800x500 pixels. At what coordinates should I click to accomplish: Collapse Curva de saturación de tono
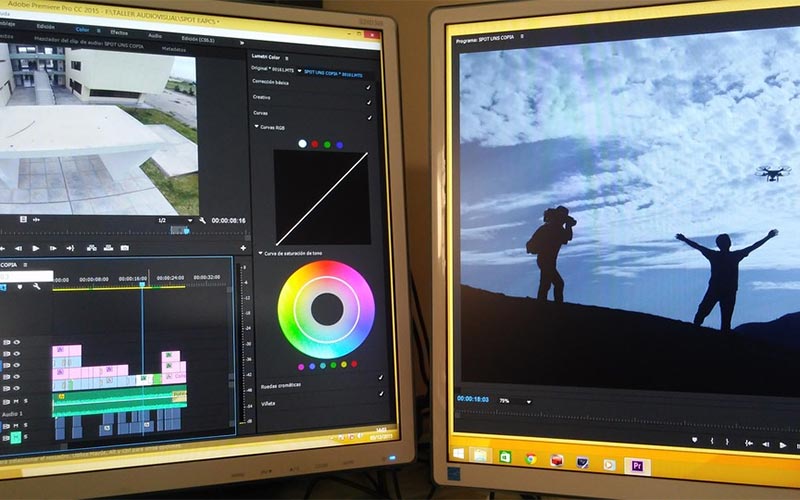[260, 253]
